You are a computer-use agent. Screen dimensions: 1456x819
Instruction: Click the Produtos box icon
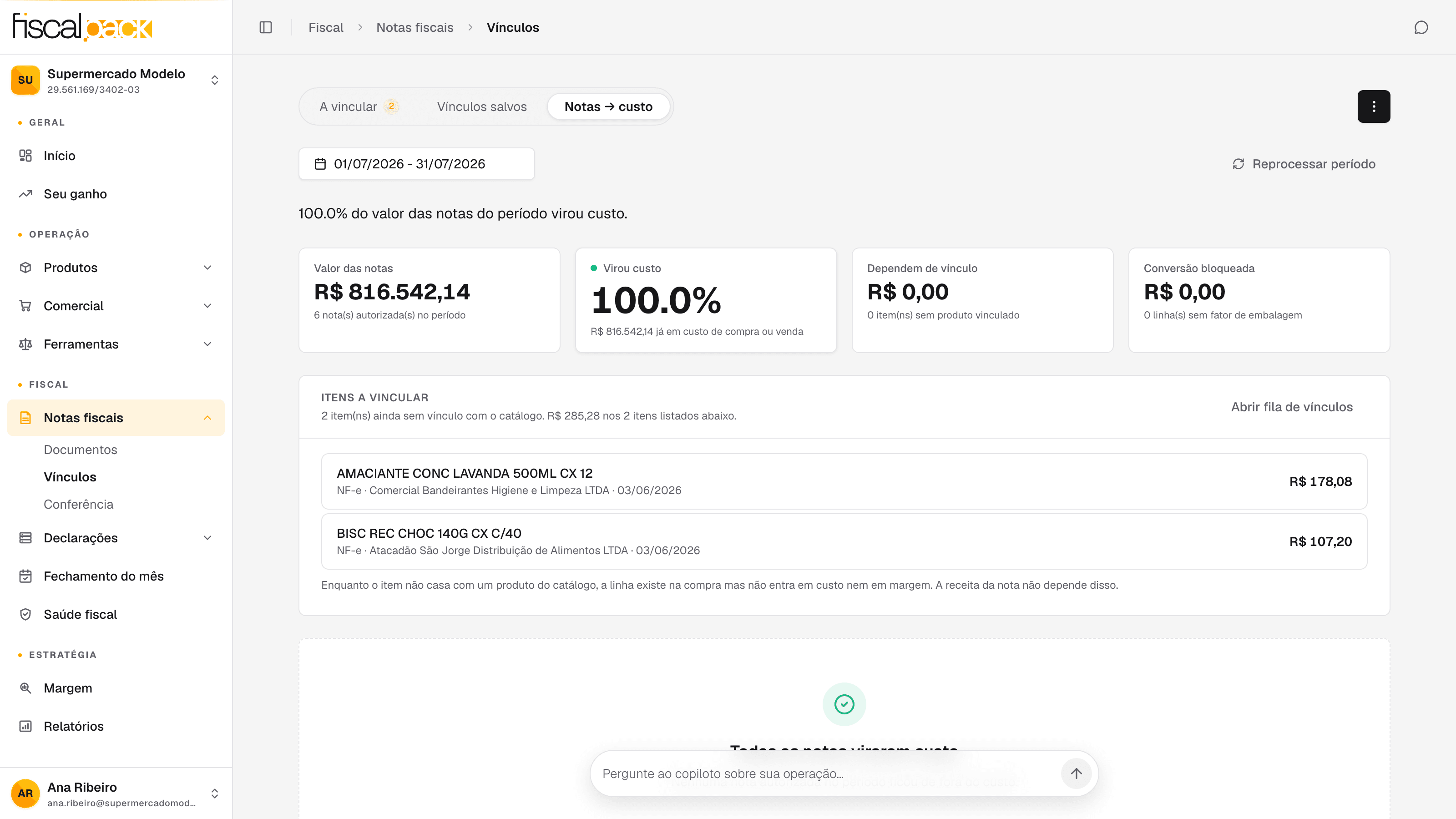coord(25,268)
